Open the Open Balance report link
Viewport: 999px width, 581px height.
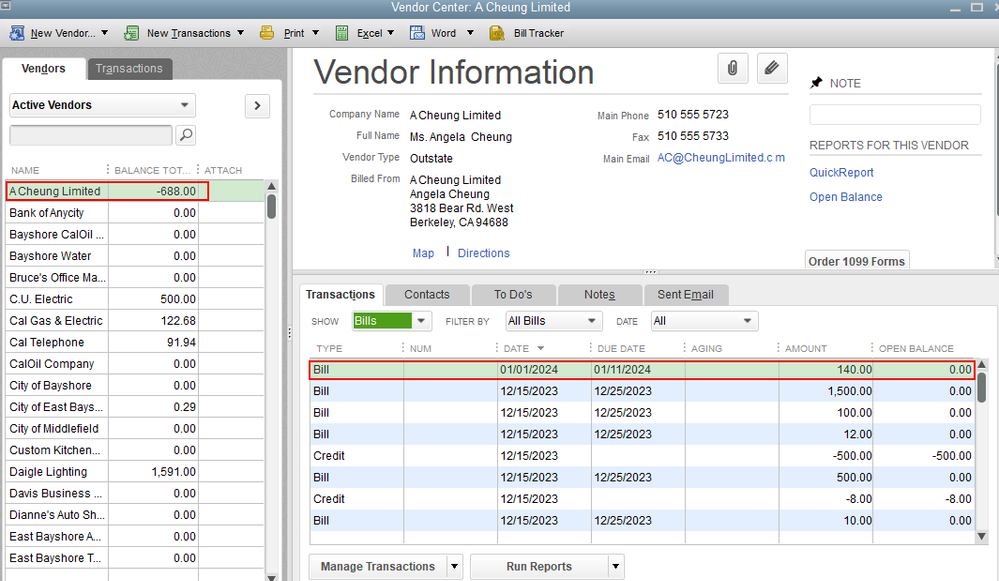point(845,197)
